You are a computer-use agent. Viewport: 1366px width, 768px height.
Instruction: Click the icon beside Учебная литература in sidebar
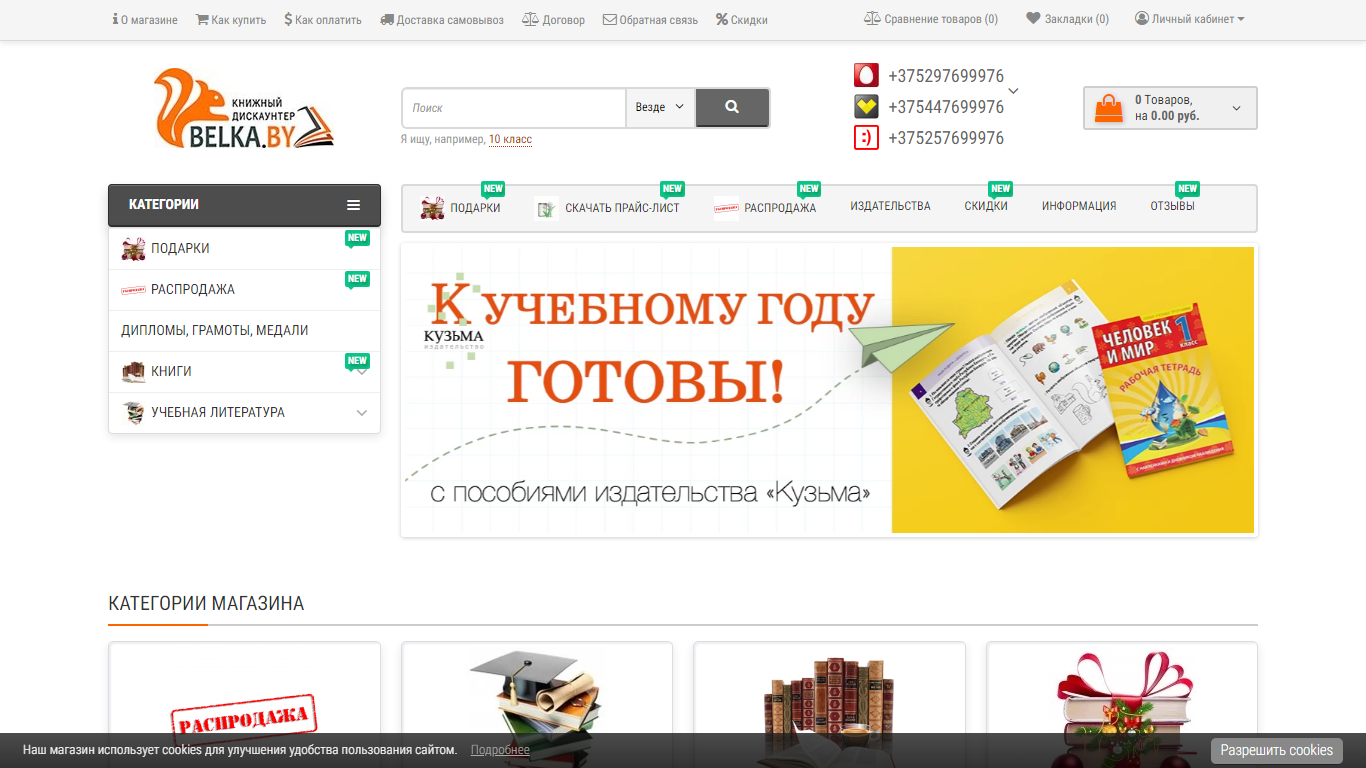point(133,413)
